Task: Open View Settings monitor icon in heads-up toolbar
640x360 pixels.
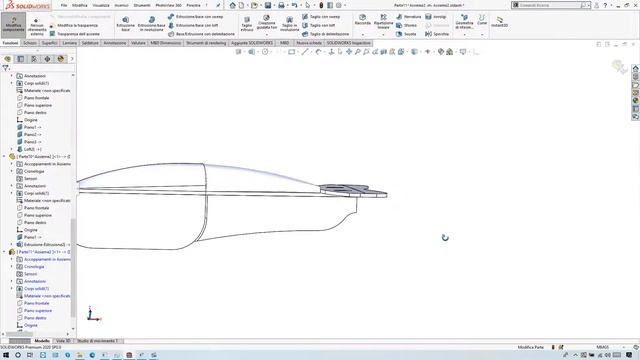Action: tap(463, 52)
